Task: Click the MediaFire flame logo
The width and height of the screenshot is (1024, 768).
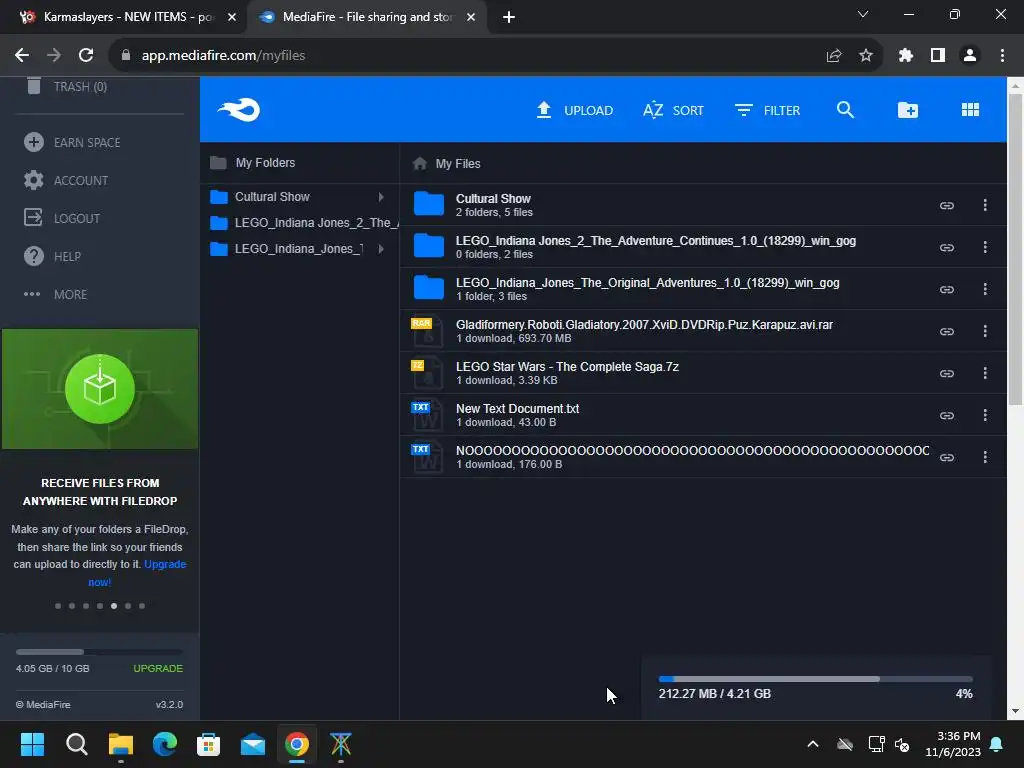Action: [239, 110]
